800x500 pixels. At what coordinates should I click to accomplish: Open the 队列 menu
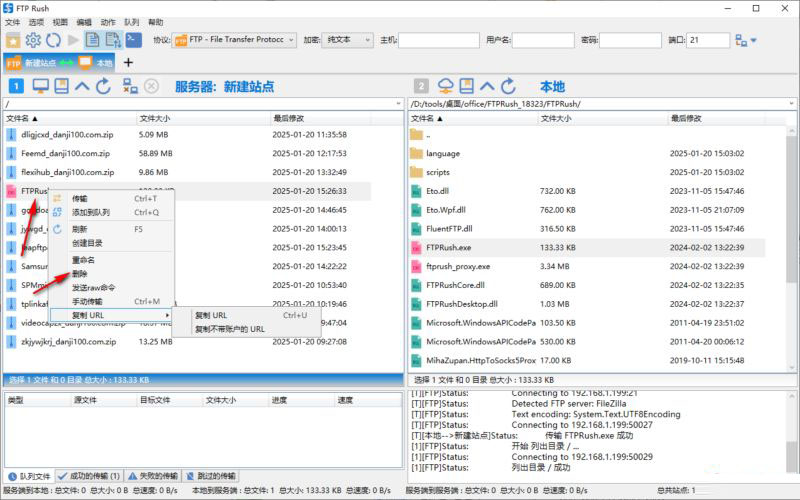(x=132, y=22)
